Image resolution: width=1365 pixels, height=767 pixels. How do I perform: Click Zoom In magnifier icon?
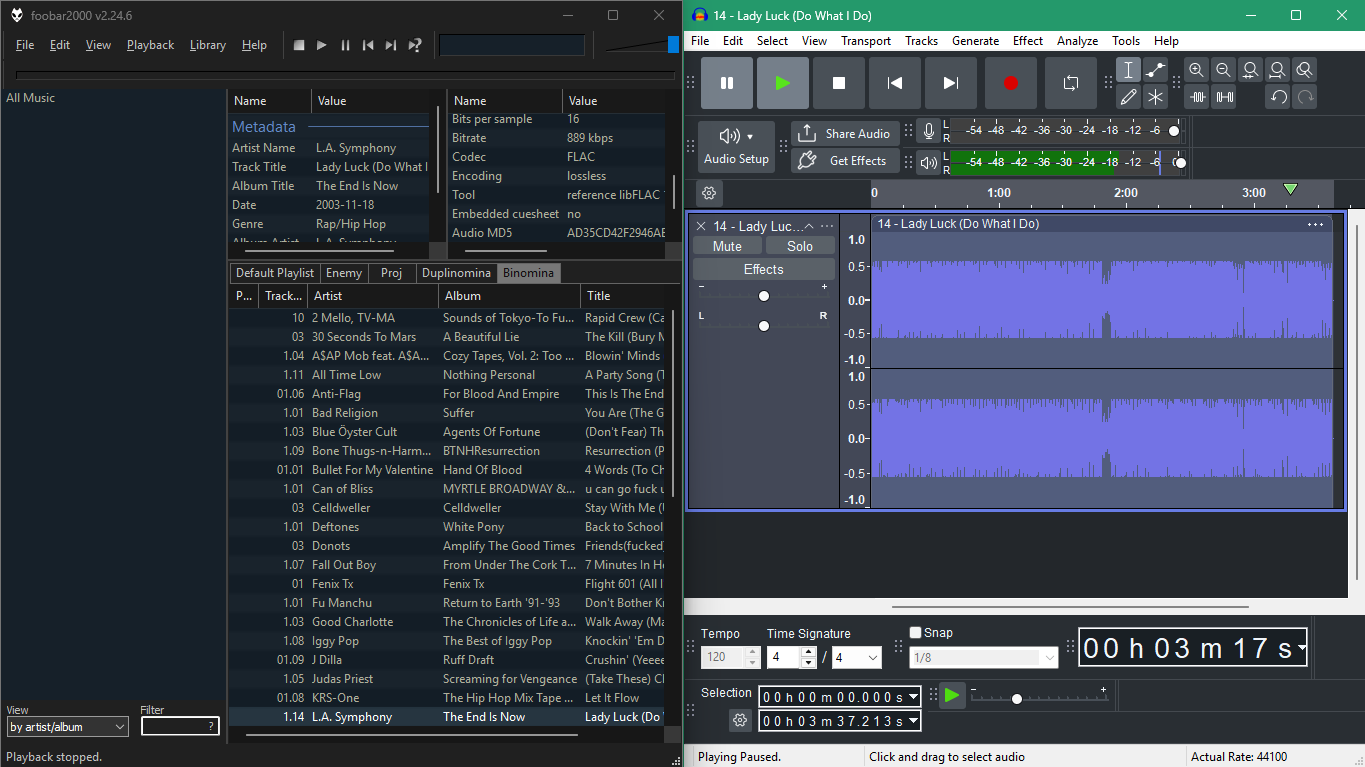click(x=1197, y=70)
